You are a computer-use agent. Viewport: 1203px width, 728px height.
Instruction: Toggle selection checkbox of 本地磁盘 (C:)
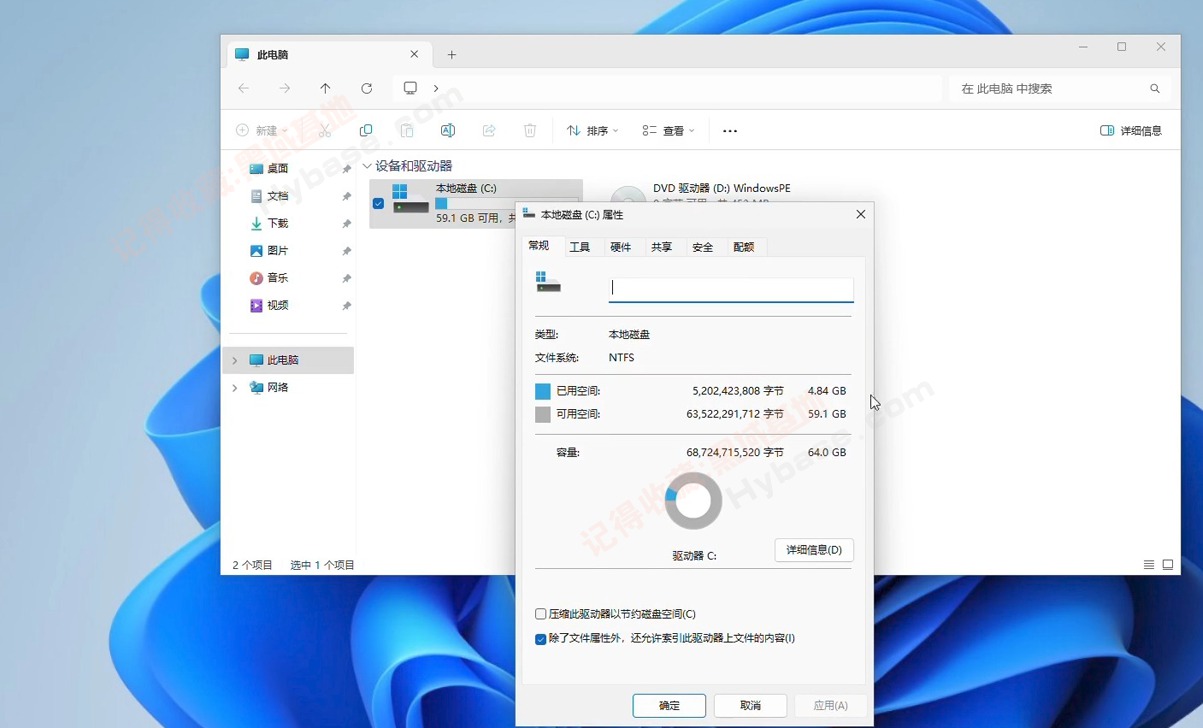(378, 203)
